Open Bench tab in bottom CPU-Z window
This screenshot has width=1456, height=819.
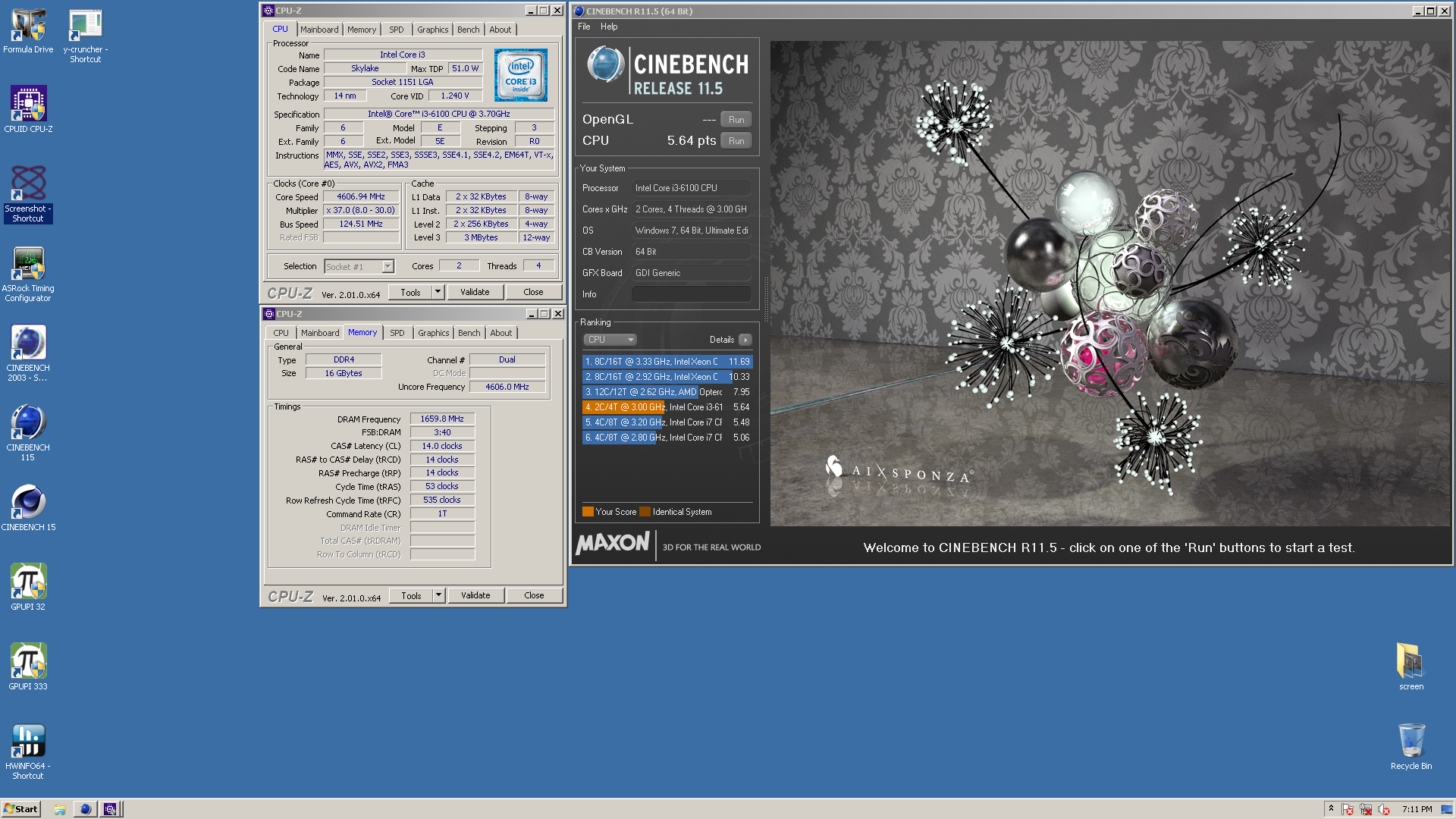point(469,333)
